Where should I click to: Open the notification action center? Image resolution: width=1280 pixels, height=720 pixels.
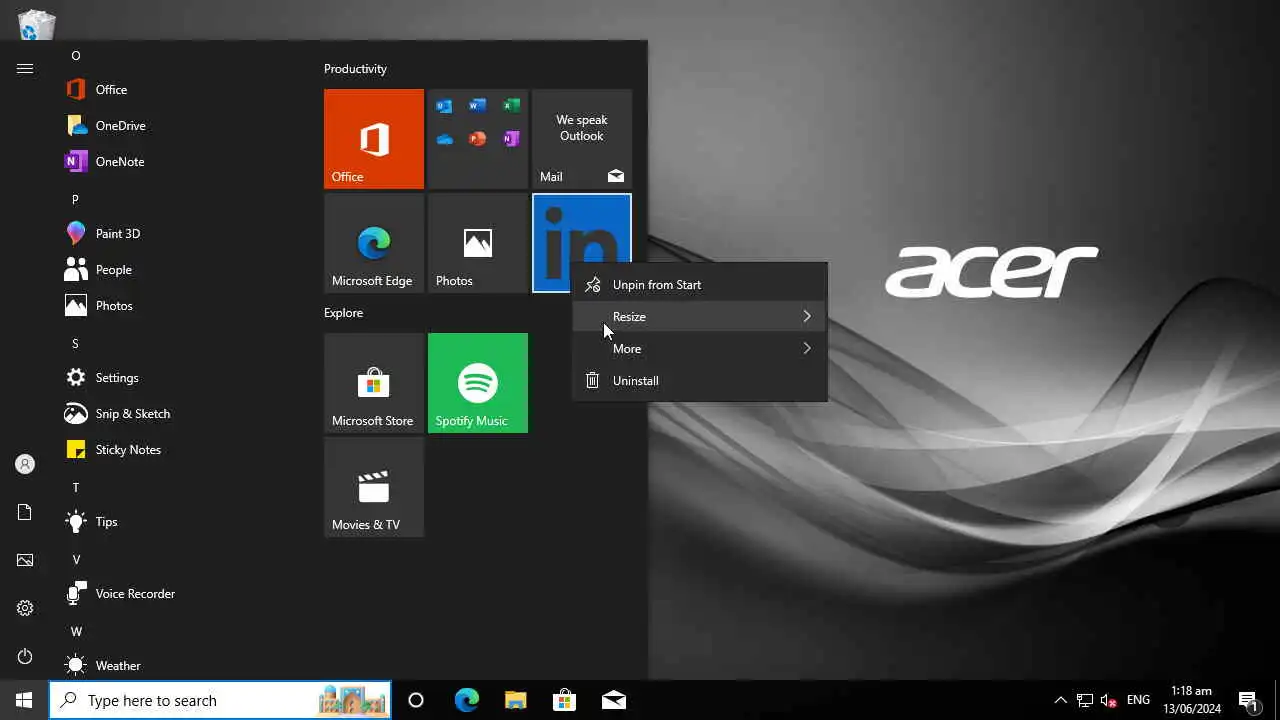tap(1248, 700)
